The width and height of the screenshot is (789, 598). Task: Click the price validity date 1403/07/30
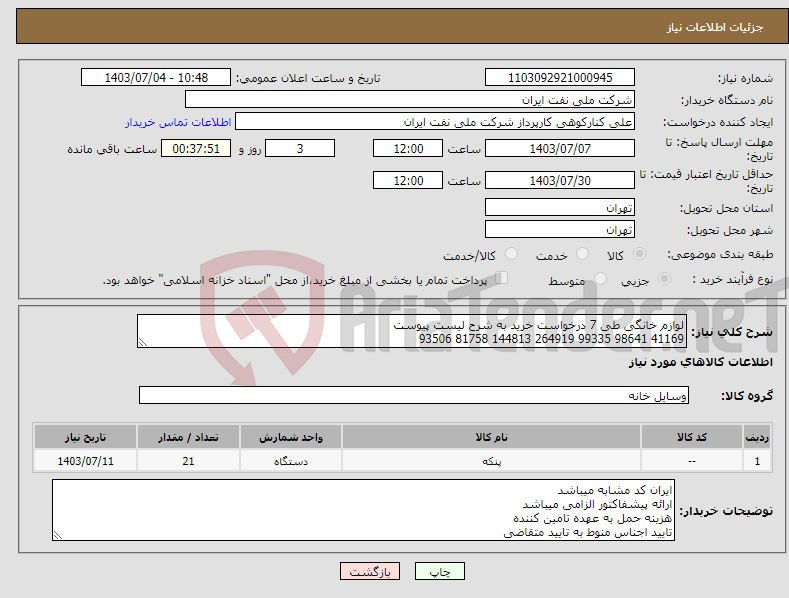560,180
